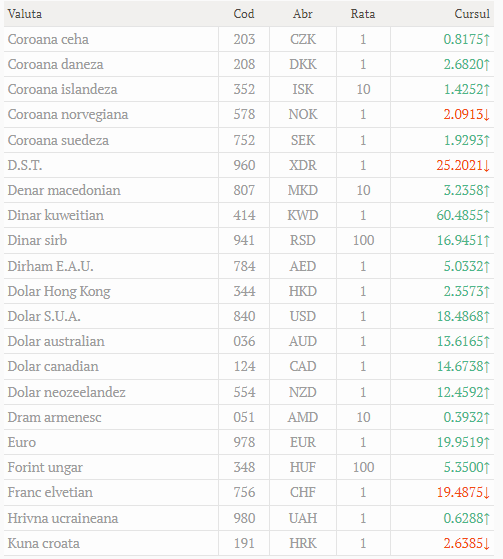Select the Dinar sirb name
This screenshot has width=503, height=559.
coord(37,240)
